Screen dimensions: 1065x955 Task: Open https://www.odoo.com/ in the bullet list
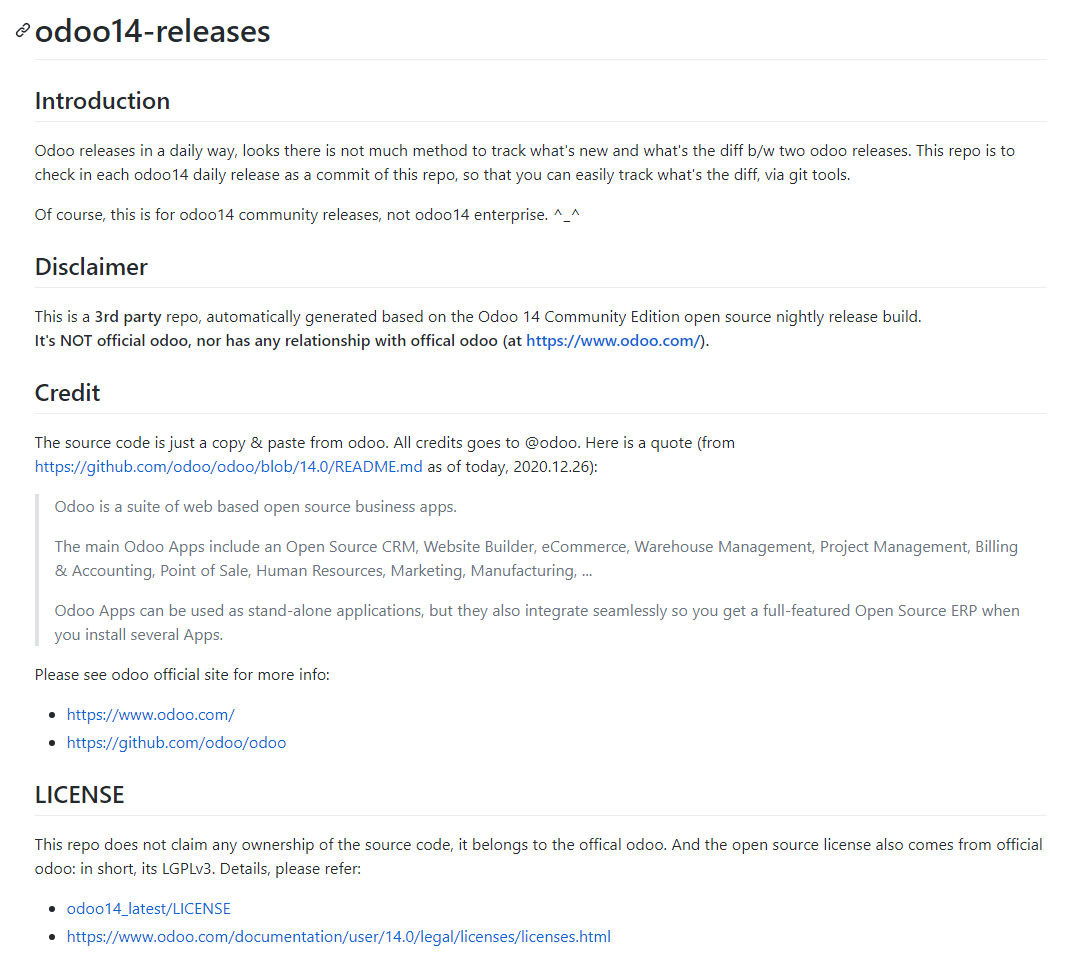[150, 715]
